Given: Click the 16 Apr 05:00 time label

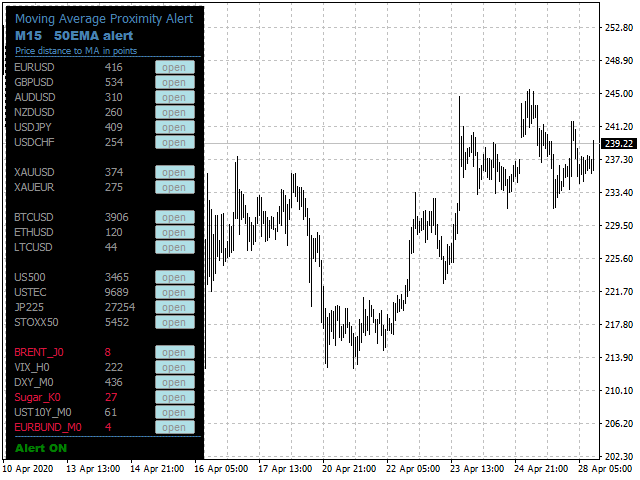Looking at the screenshot, I should pos(221,469).
